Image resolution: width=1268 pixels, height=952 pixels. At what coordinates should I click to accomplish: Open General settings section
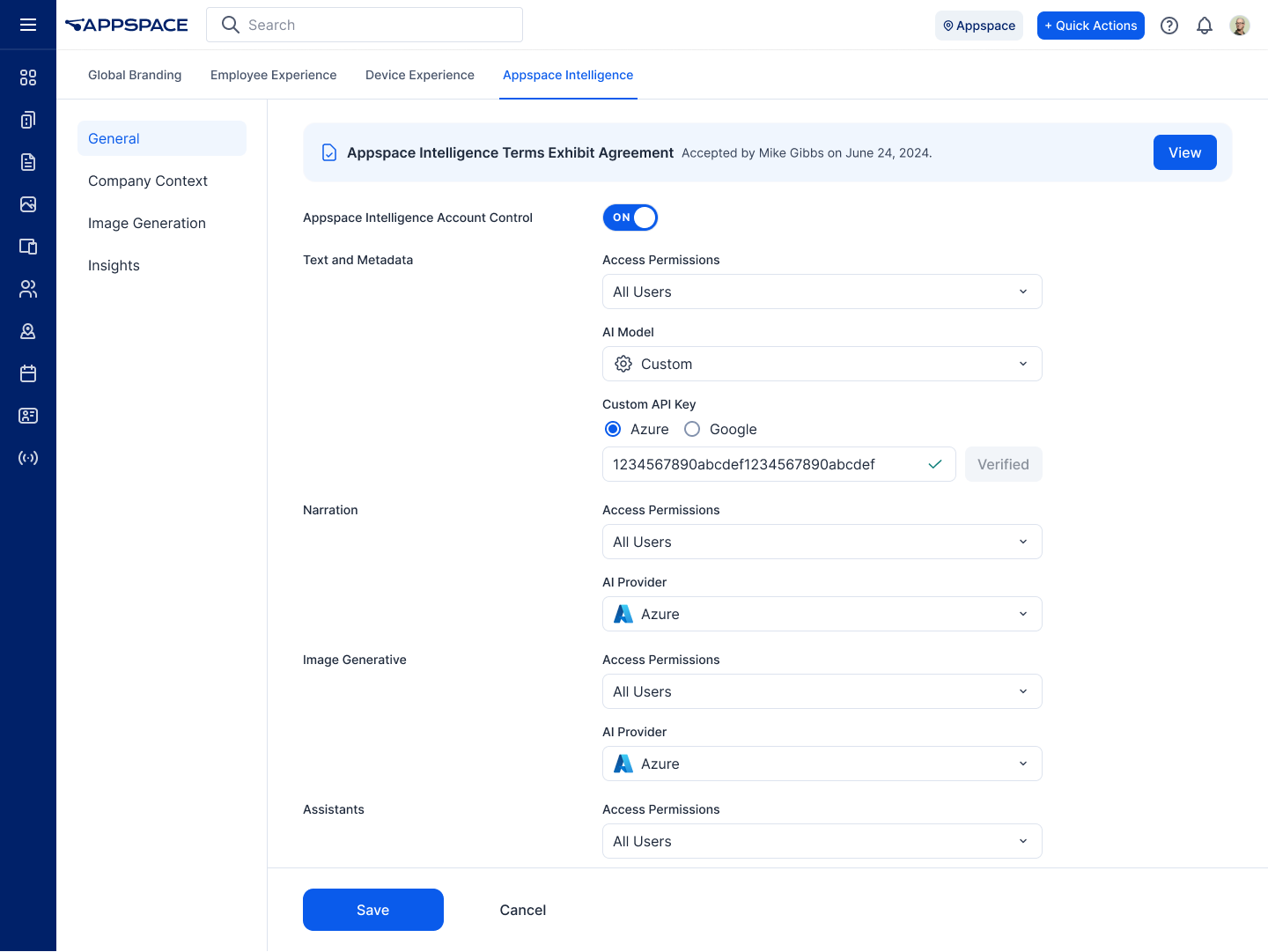[x=162, y=138]
